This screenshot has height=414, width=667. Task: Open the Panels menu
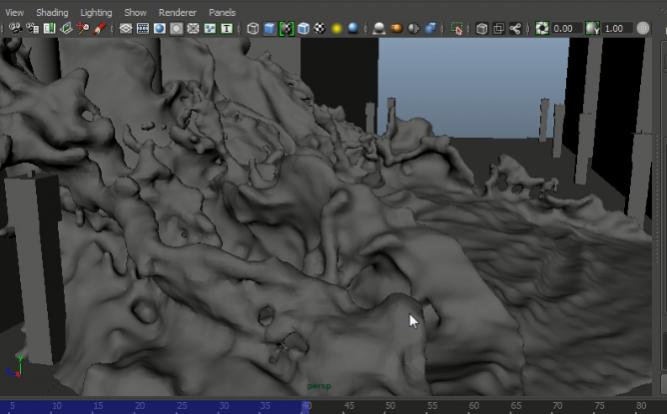tap(222, 12)
